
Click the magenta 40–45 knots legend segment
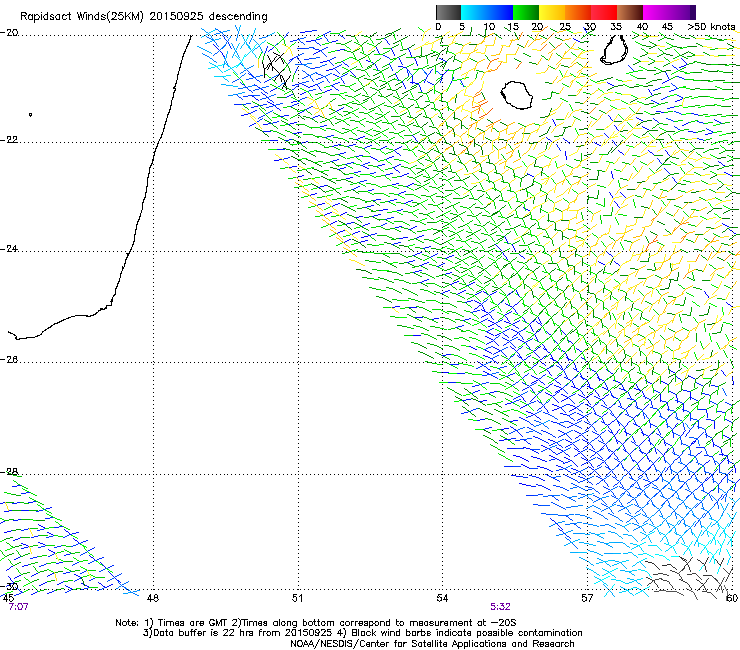coord(656,12)
